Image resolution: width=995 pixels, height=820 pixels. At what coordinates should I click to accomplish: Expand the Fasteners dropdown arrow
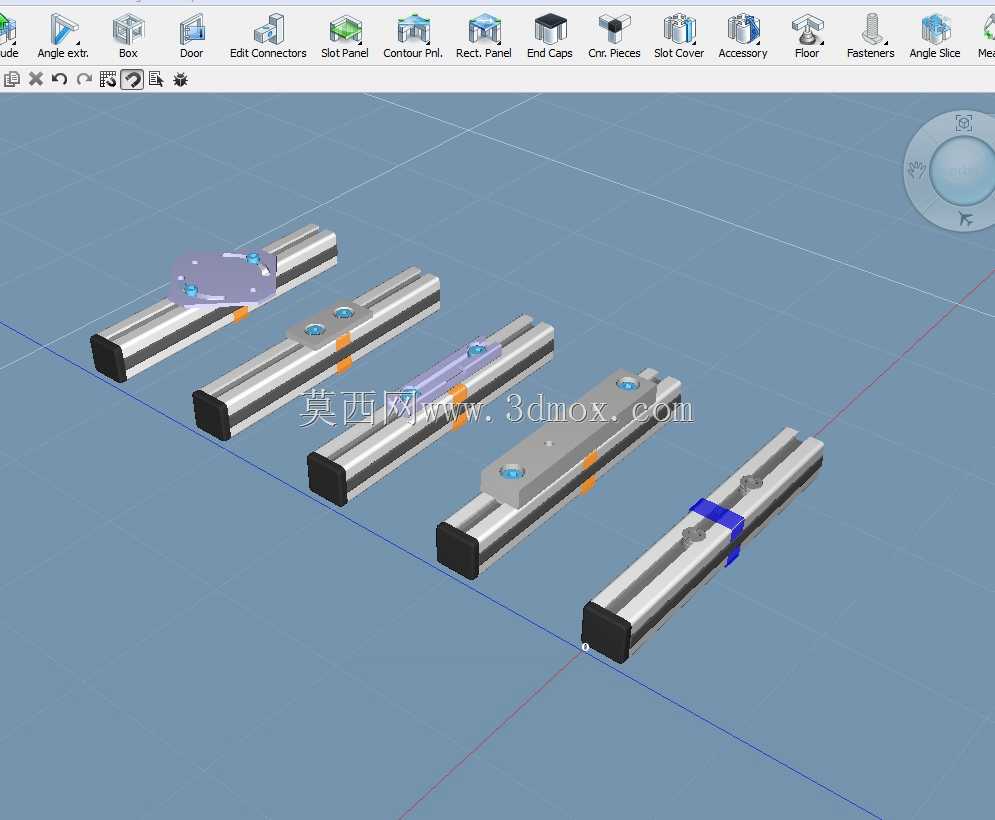tap(886, 43)
